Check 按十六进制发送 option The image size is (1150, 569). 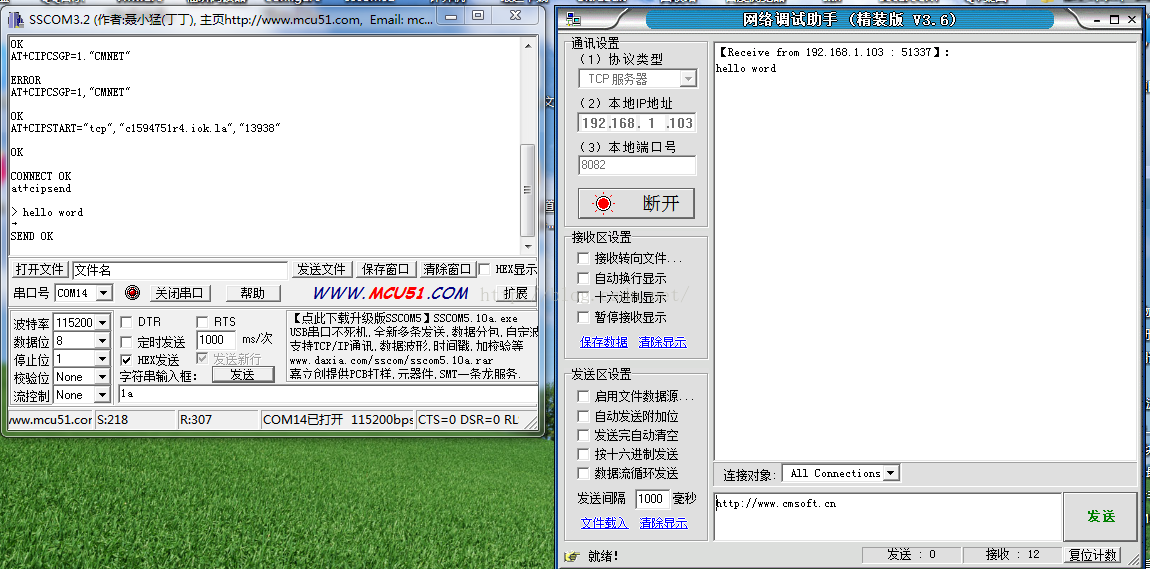(583, 454)
